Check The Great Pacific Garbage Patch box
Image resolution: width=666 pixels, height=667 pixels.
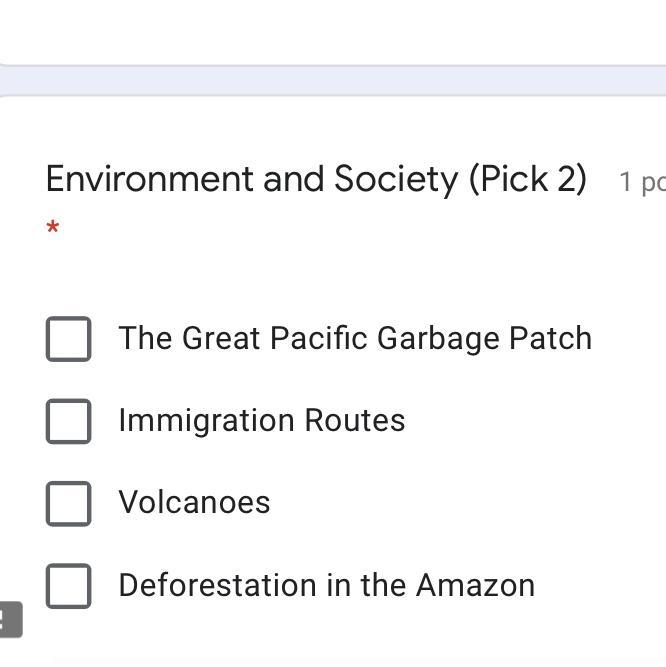pos(69,339)
